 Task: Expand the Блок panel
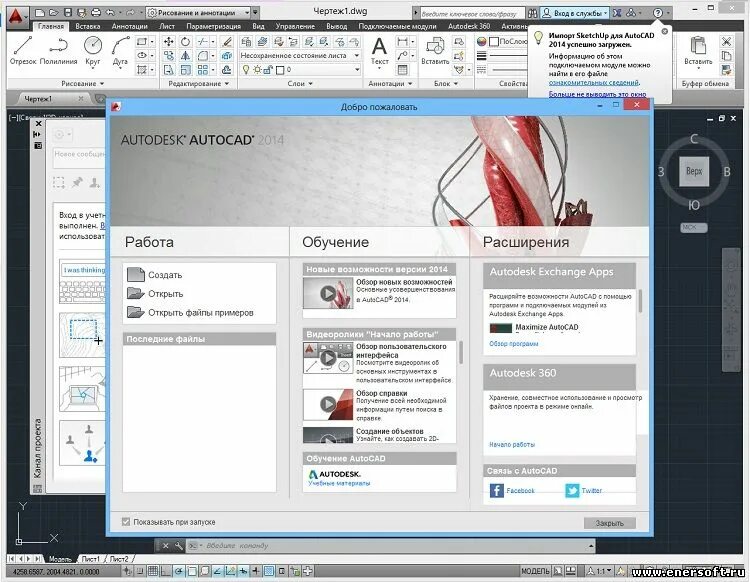tap(446, 83)
